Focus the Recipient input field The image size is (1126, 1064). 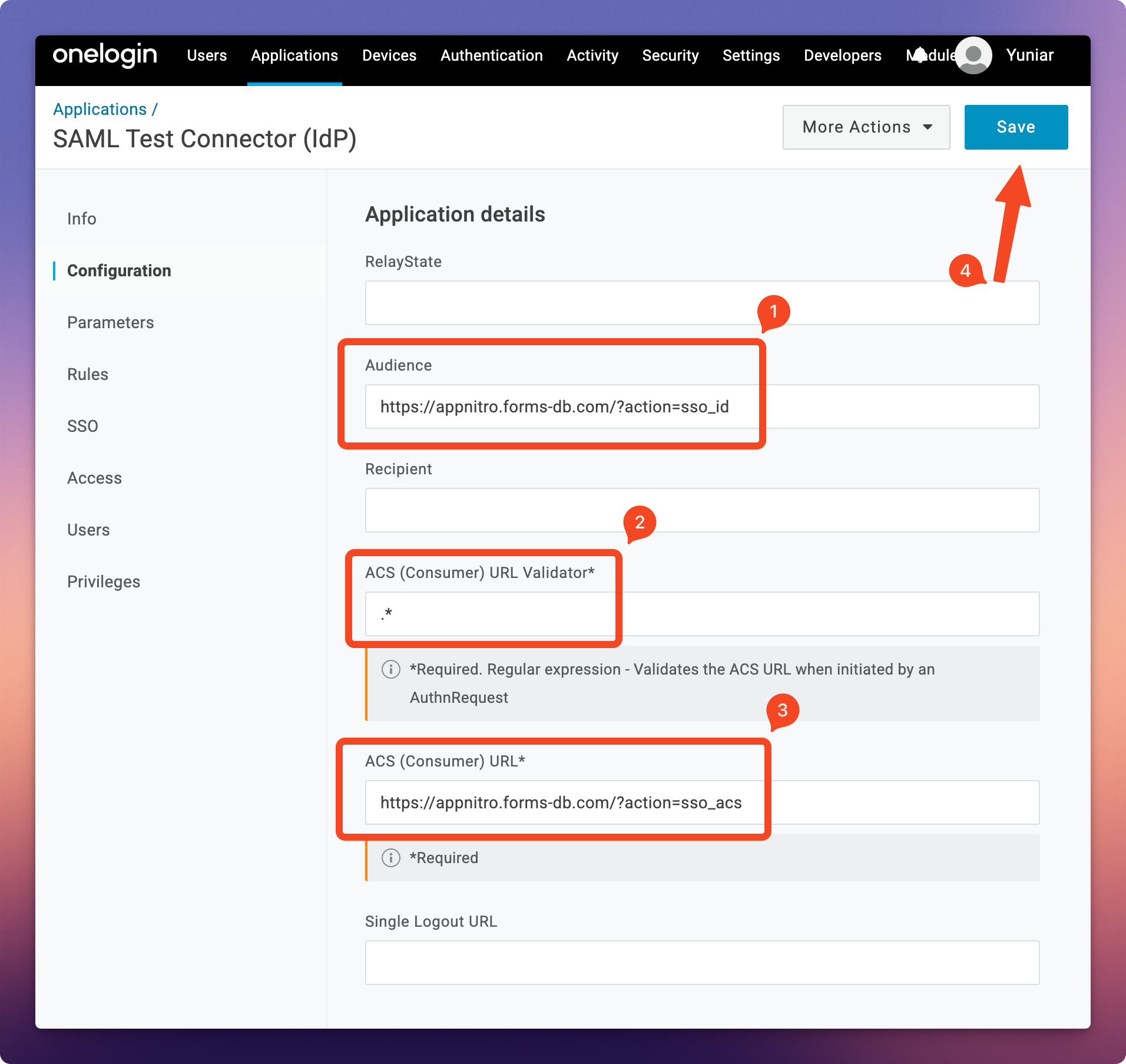point(702,510)
